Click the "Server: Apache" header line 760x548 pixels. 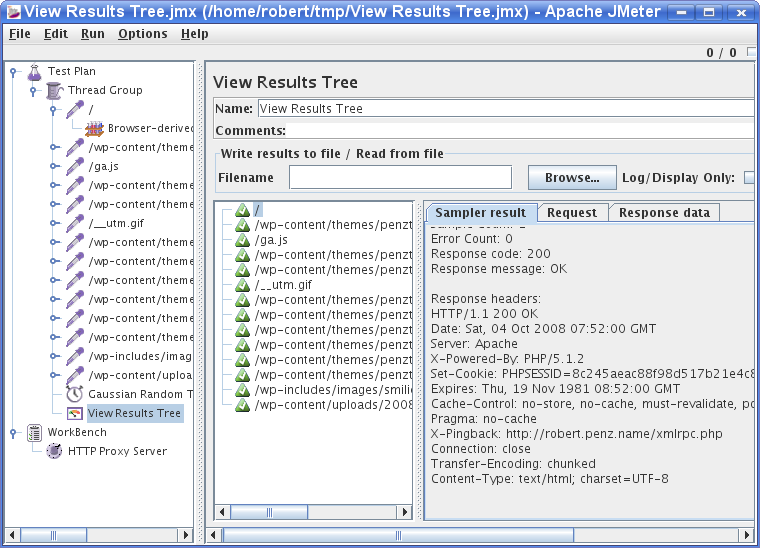[474, 344]
